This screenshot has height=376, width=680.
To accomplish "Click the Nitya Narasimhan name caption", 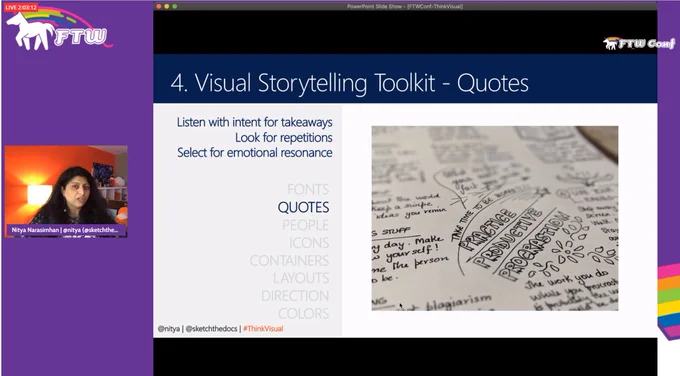I will tap(65, 230).
